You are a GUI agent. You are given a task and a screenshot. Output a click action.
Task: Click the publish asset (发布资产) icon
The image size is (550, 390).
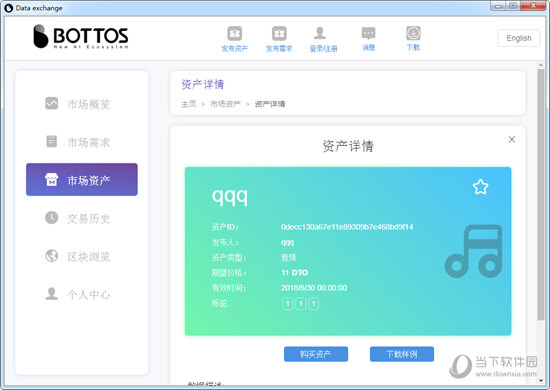(235, 34)
